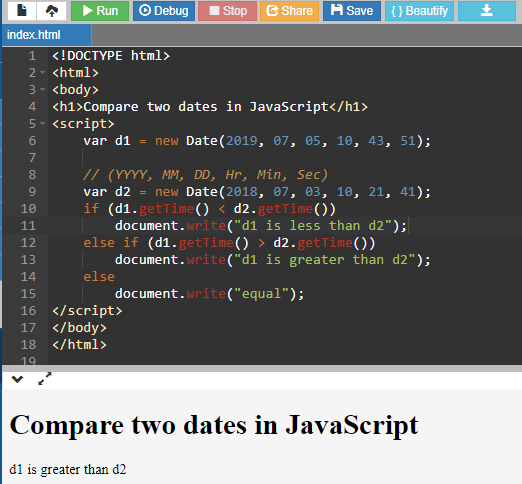522x484 pixels.
Task: Click the closing script tag line
Action: 87,311
